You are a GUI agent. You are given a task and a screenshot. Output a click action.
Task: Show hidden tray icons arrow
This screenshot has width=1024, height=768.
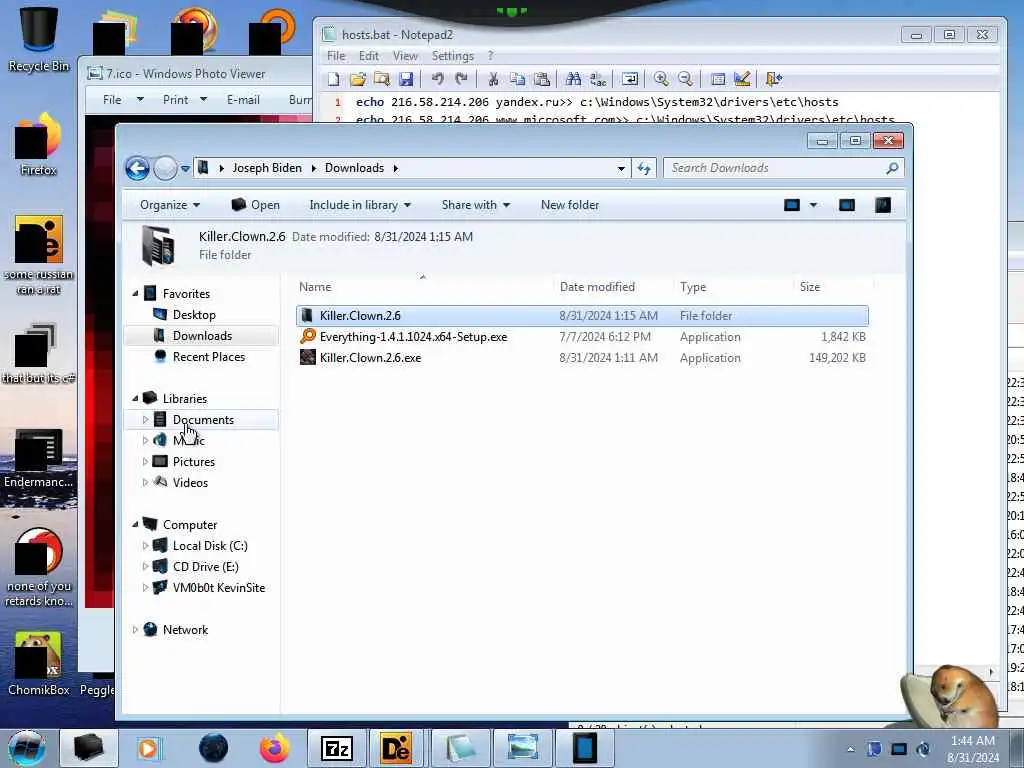pyautogui.click(x=850, y=750)
